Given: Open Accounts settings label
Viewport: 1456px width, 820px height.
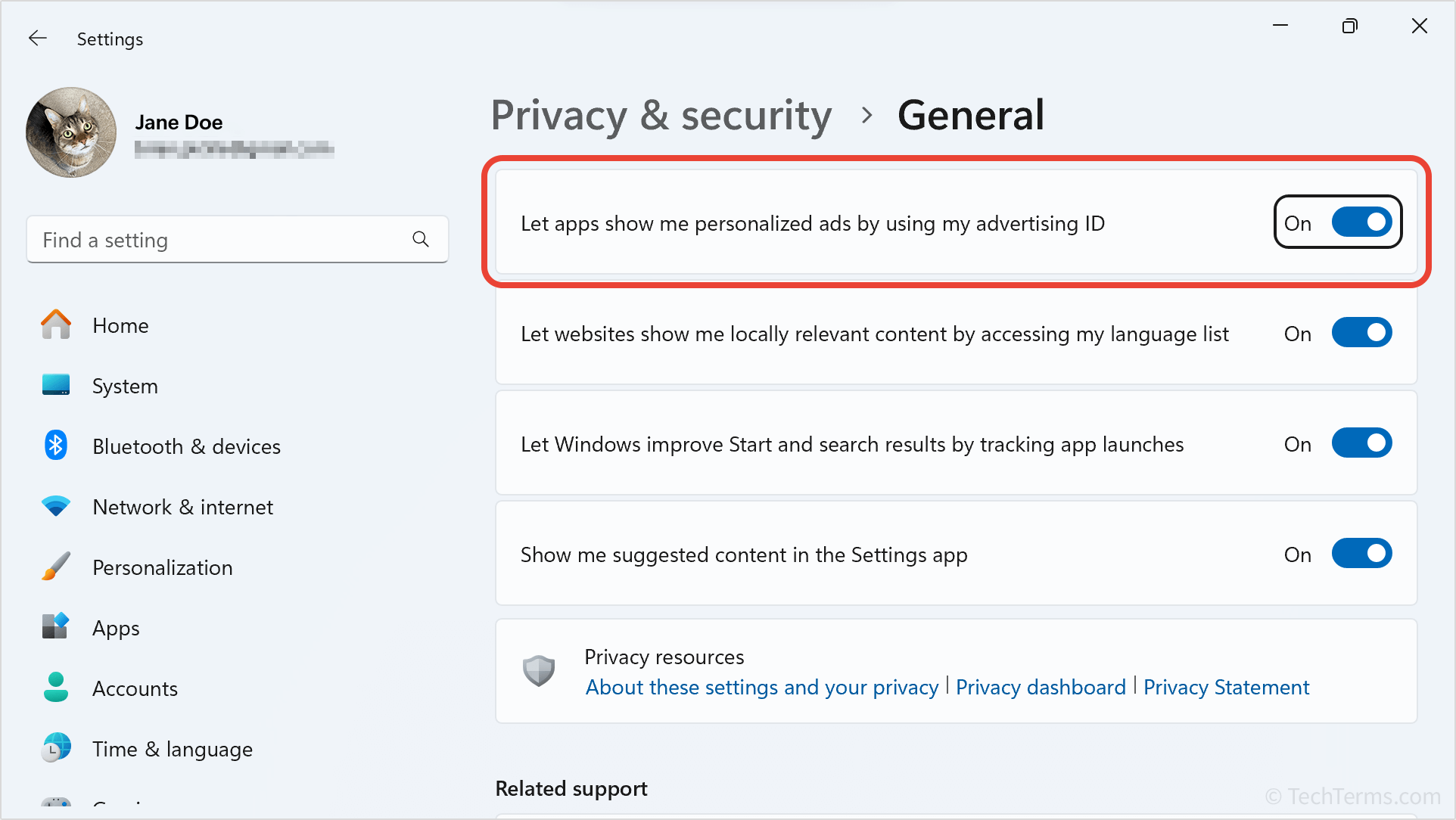Looking at the screenshot, I should click(135, 688).
